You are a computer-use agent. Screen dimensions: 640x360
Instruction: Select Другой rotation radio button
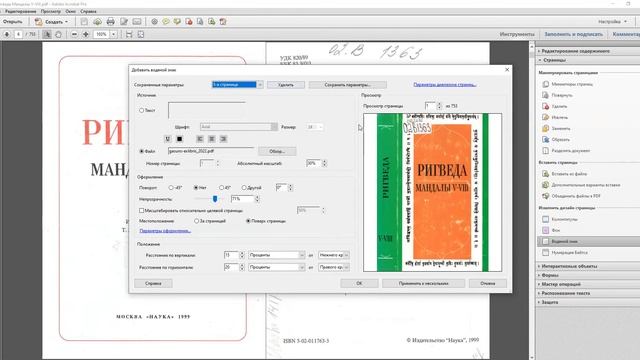click(244, 188)
